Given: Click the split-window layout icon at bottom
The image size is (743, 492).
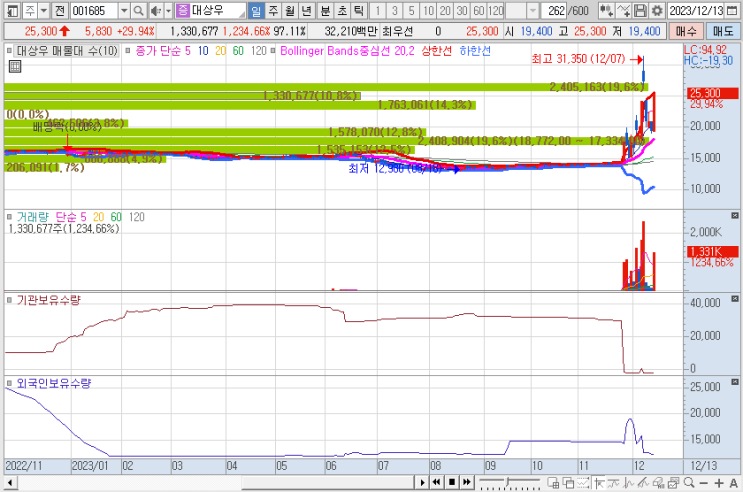Looking at the screenshot, I should [553, 483].
